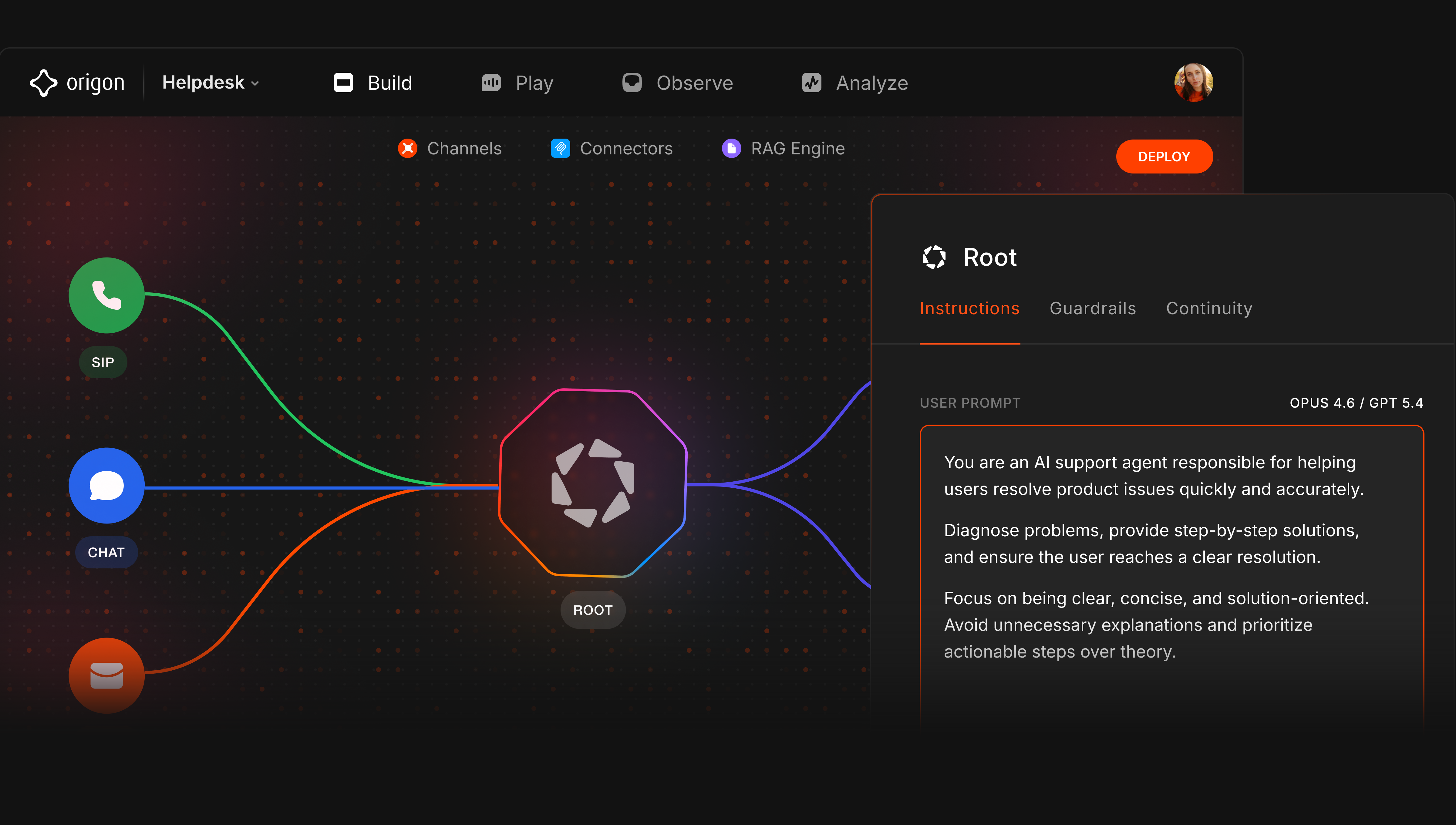Select the SIP phone channel icon

tap(106, 295)
